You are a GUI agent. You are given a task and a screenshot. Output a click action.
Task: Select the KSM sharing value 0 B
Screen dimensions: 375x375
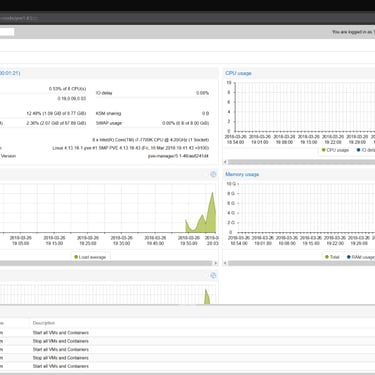(205, 113)
